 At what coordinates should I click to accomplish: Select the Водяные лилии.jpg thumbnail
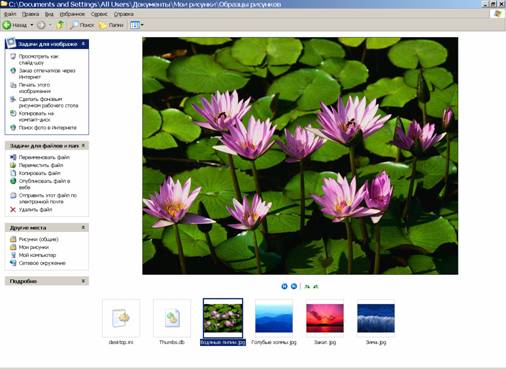pos(223,318)
